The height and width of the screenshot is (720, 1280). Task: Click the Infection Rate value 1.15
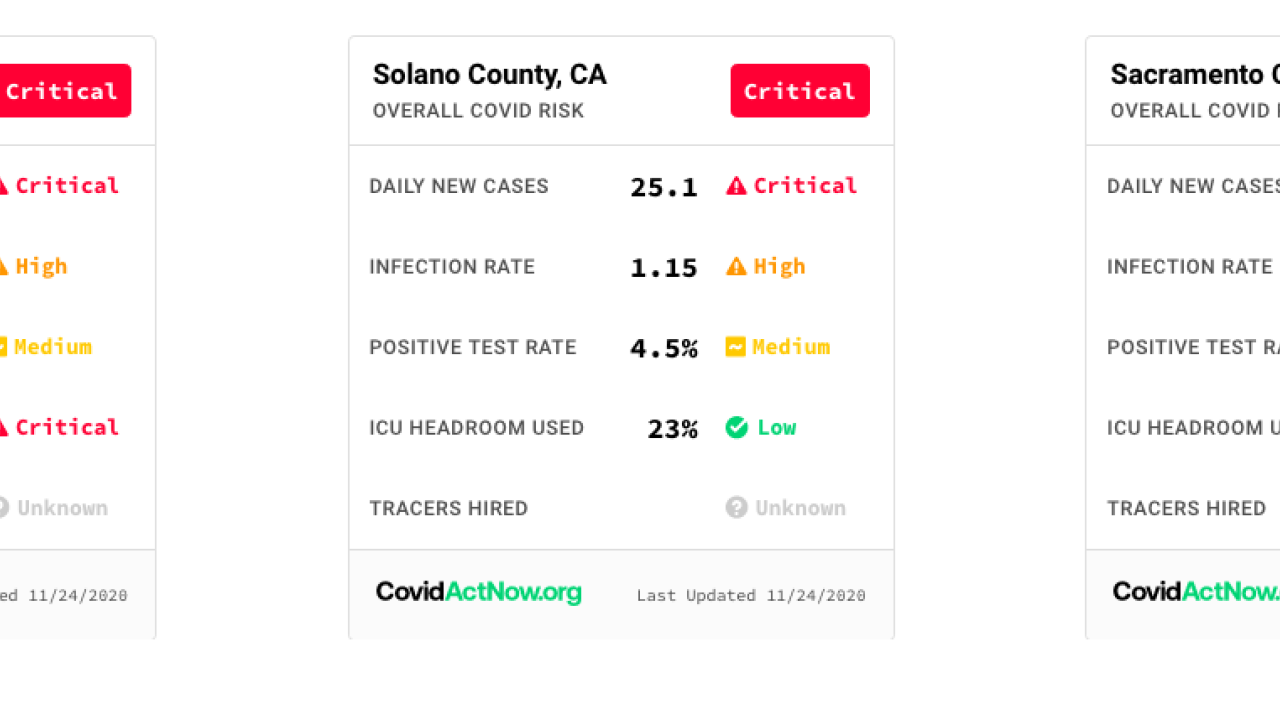coord(663,267)
